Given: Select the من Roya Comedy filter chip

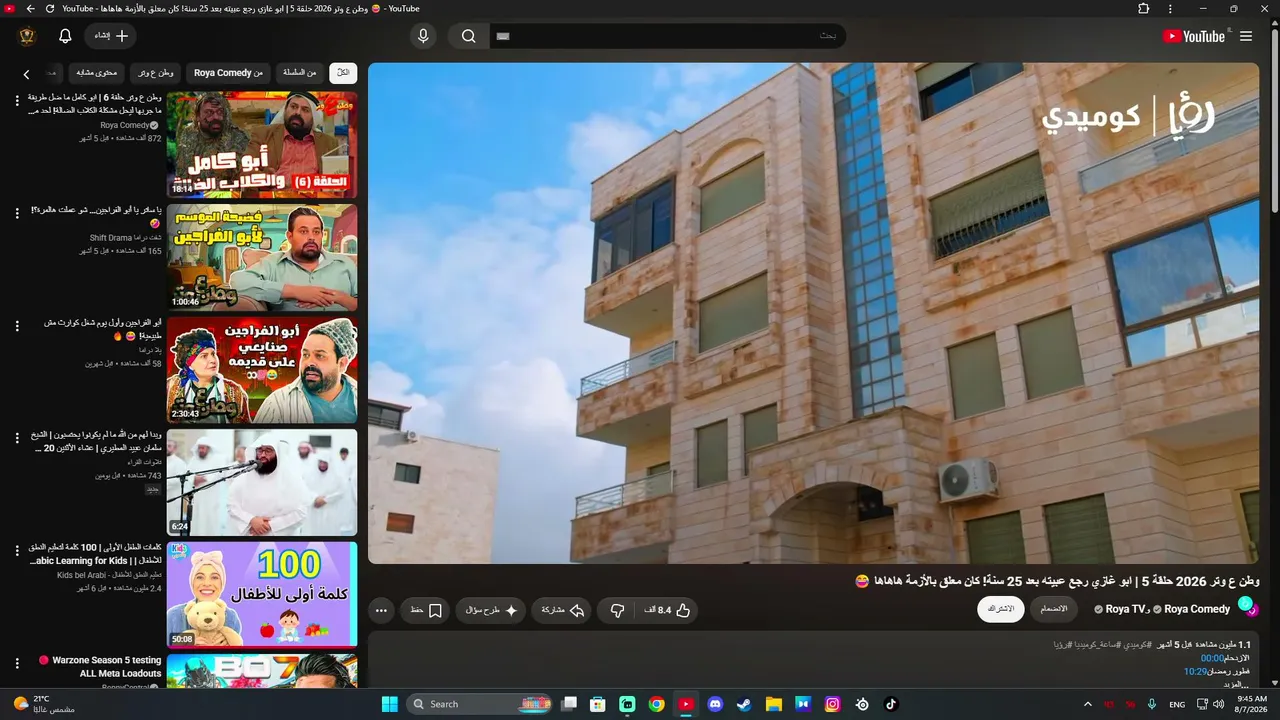Looking at the screenshot, I should pos(229,73).
